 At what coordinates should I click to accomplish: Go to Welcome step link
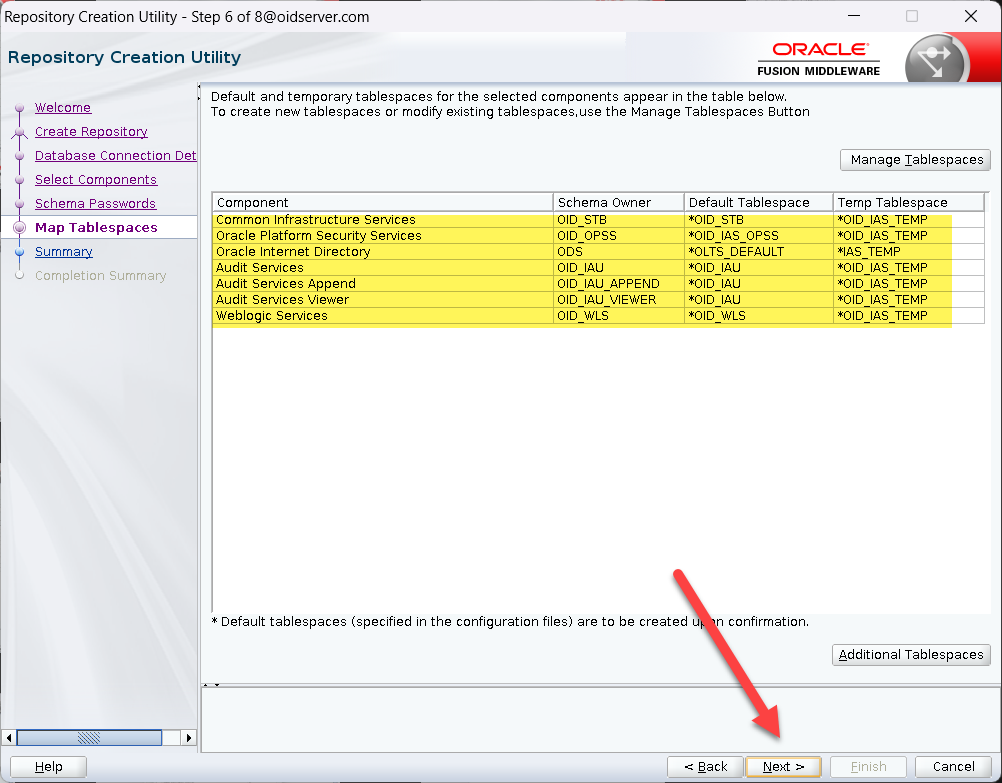pos(62,108)
